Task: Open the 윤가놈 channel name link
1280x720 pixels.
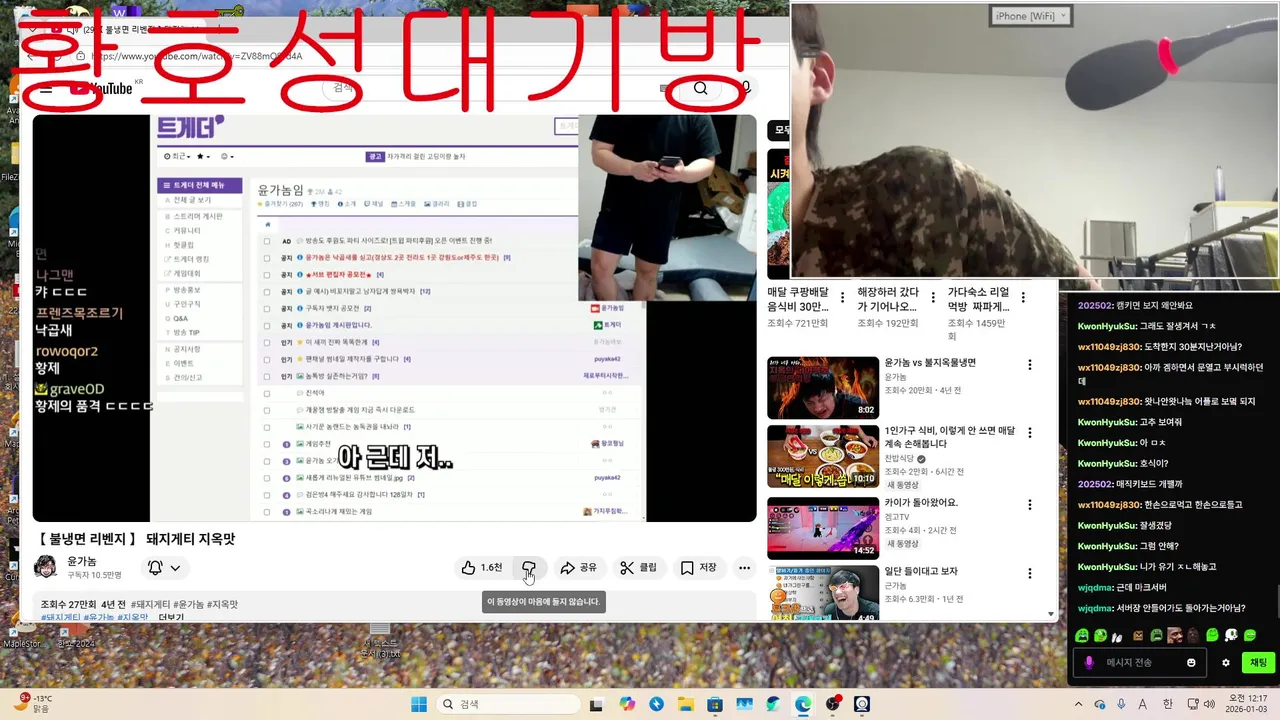Action: (82, 562)
